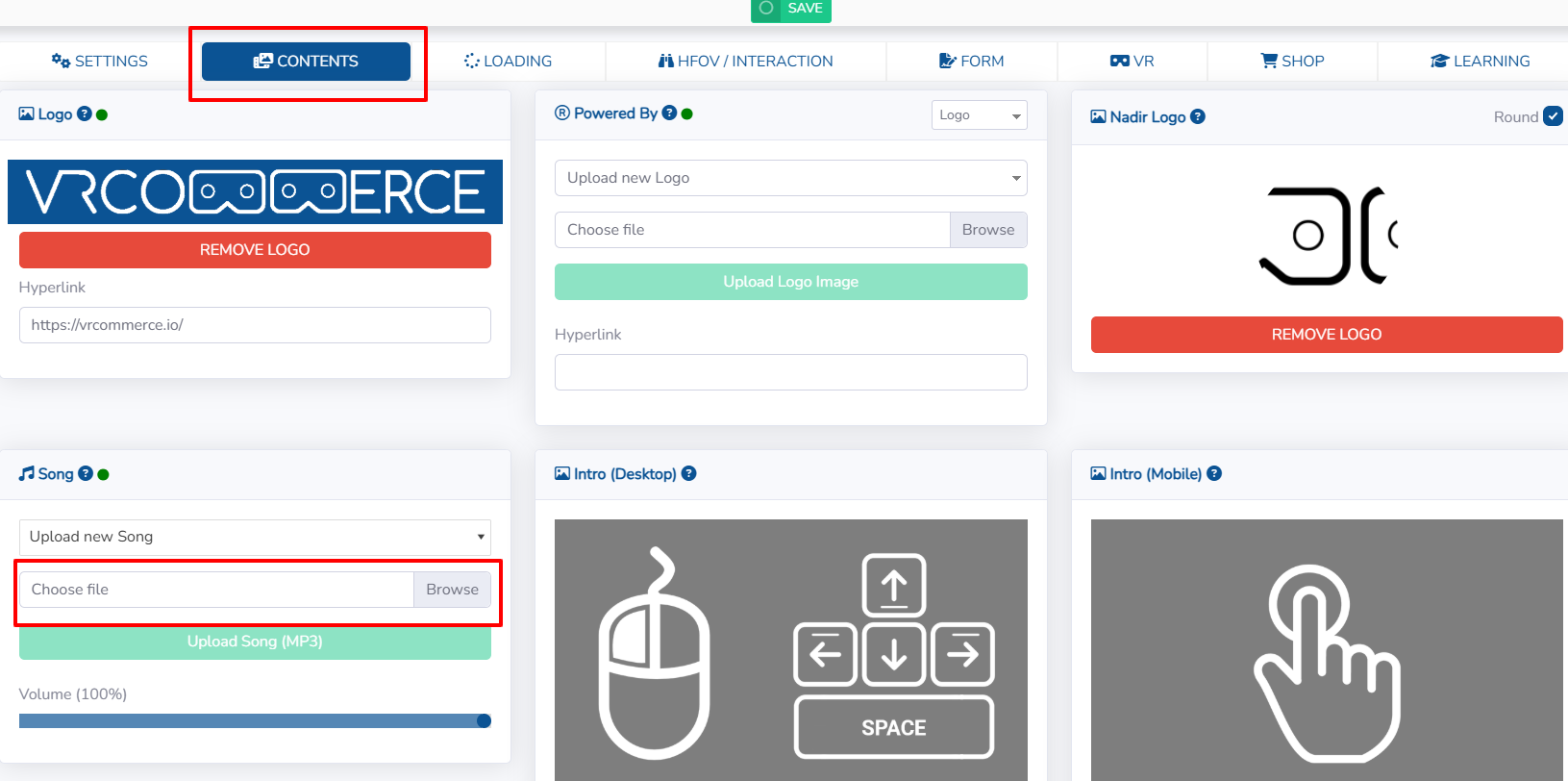Click the help icon beside Powered By
The image size is (1568, 781).
669,113
